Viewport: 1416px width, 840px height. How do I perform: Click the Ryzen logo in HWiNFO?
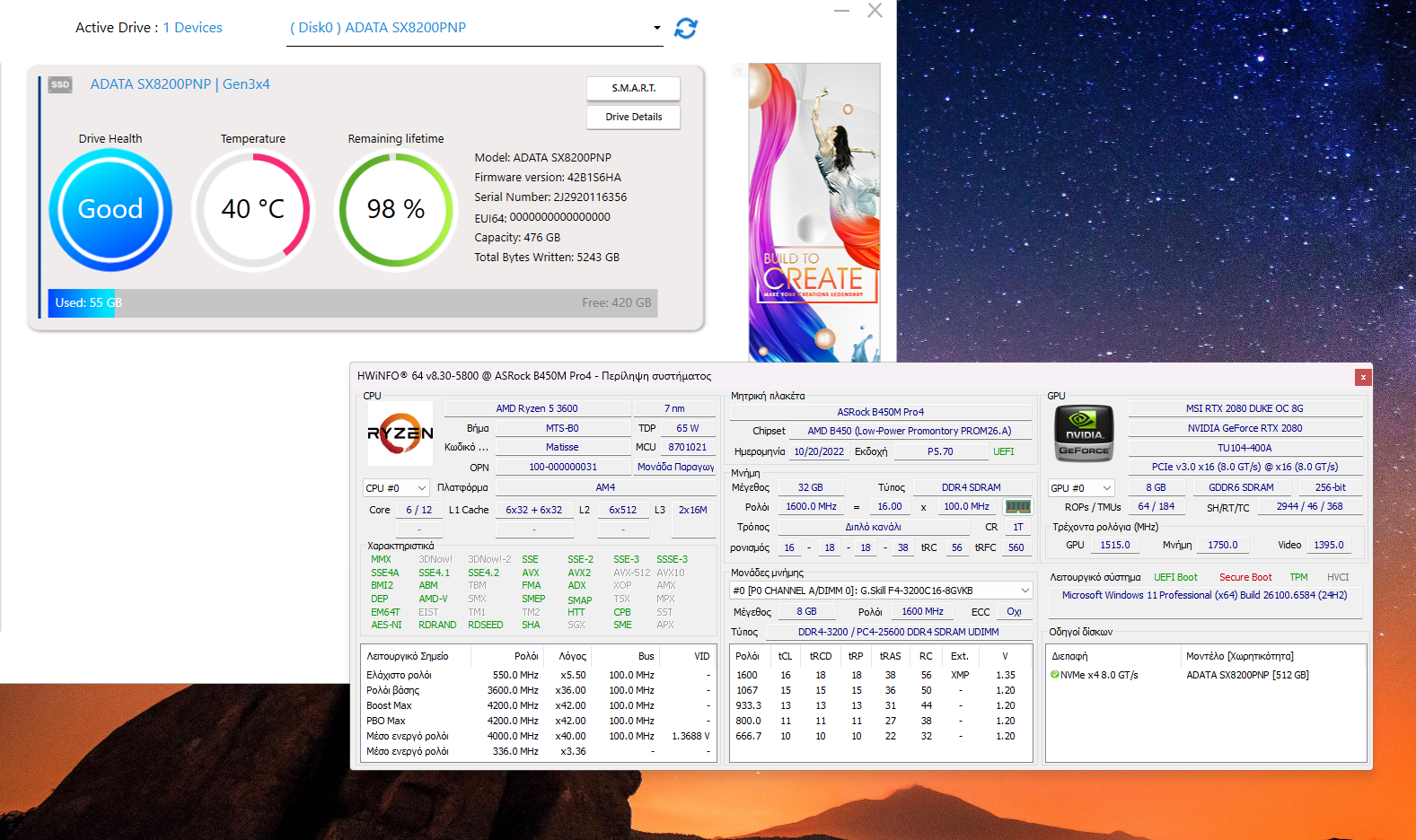[400, 433]
